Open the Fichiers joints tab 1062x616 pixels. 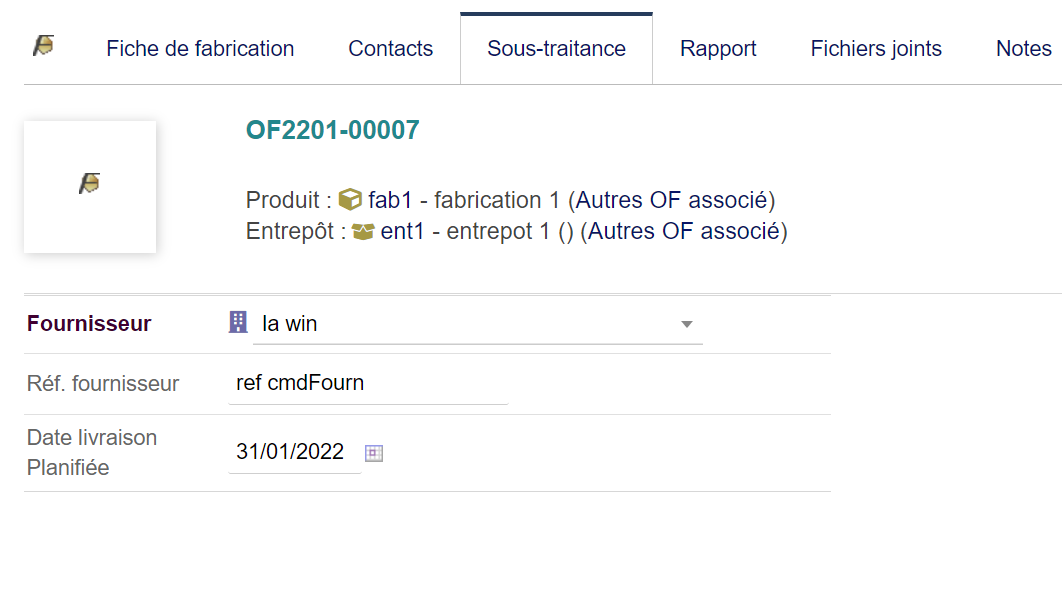point(876,49)
